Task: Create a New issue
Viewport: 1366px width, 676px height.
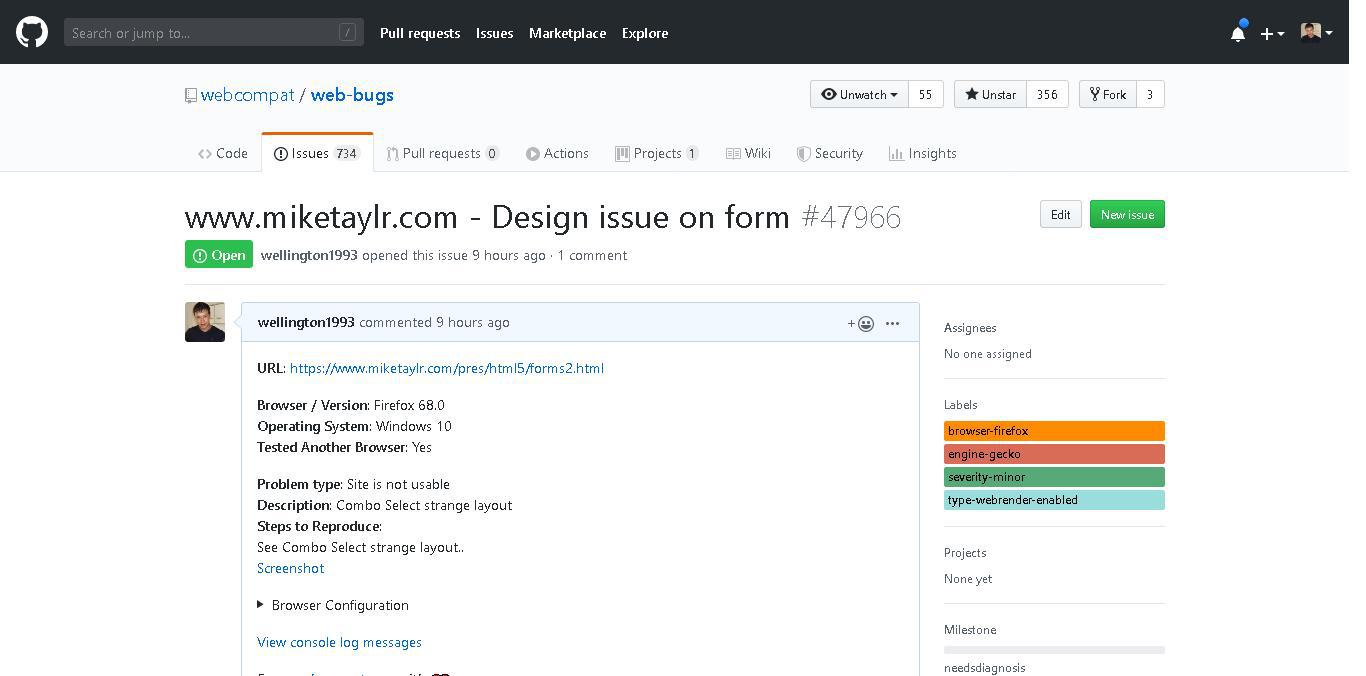Action: pyautogui.click(x=1127, y=214)
